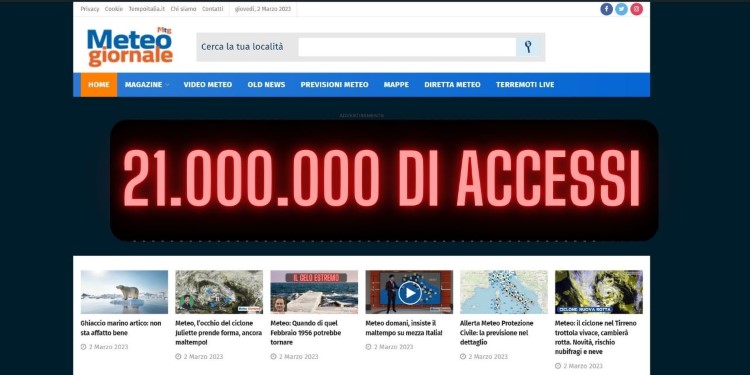Click the Meteo Giornale logo
This screenshot has width=750, height=375.
tap(130, 46)
